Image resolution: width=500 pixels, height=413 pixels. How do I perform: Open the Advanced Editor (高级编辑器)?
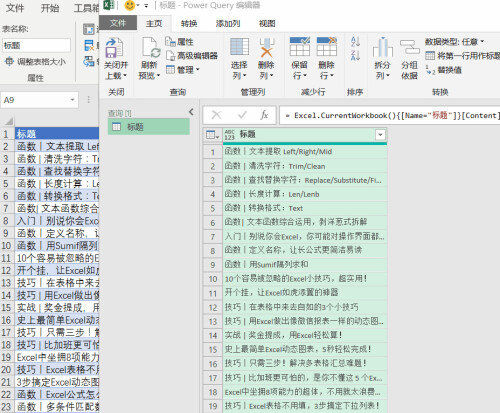[x=192, y=55]
